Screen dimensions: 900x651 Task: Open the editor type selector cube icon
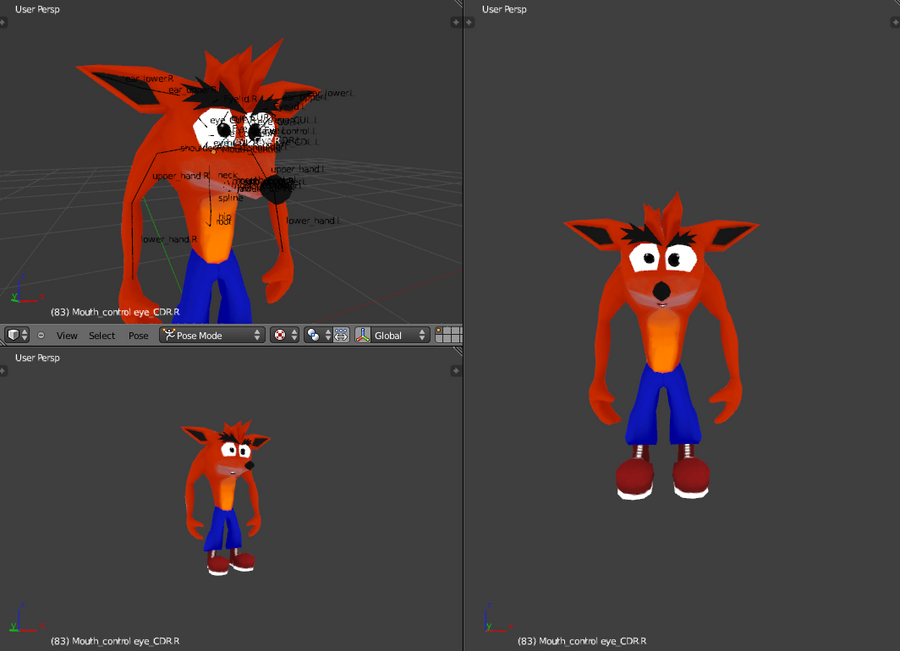tap(17, 335)
